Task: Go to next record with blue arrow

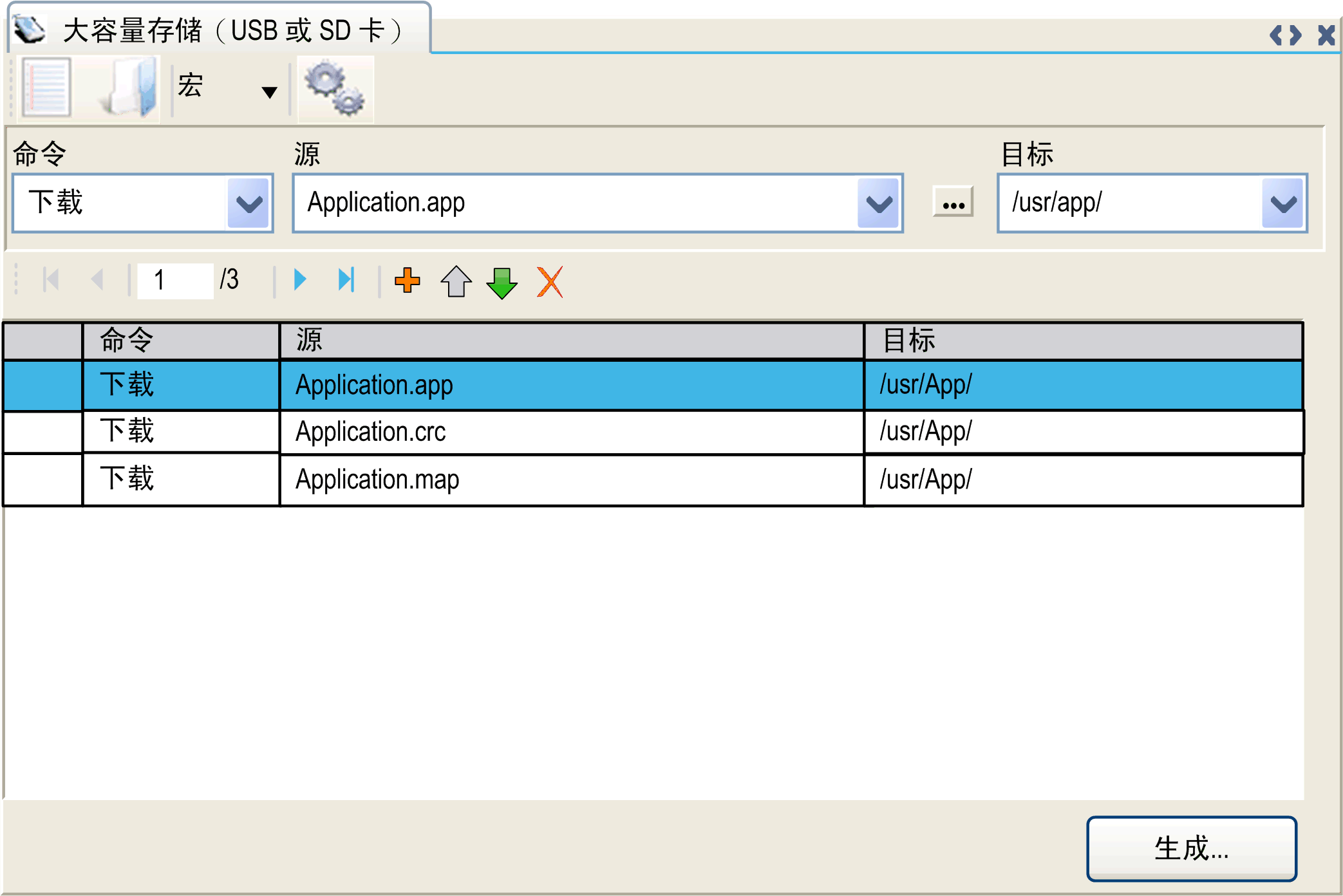Action: pyautogui.click(x=299, y=280)
